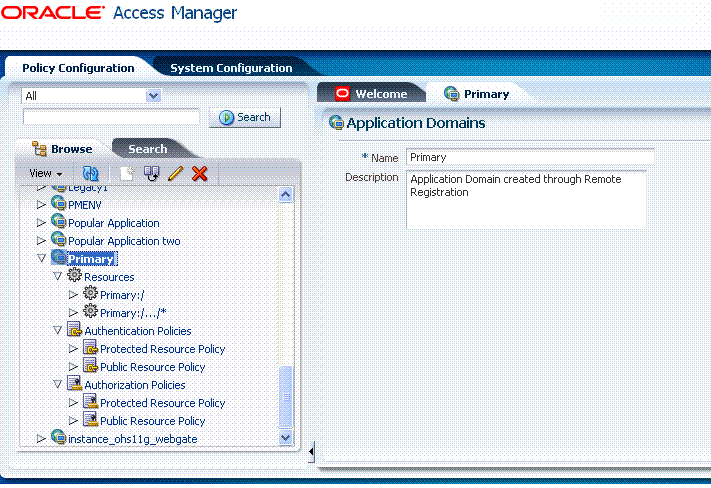Select the Primary:/.../* resource item
The image size is (711, 488).
click(133, 313)
